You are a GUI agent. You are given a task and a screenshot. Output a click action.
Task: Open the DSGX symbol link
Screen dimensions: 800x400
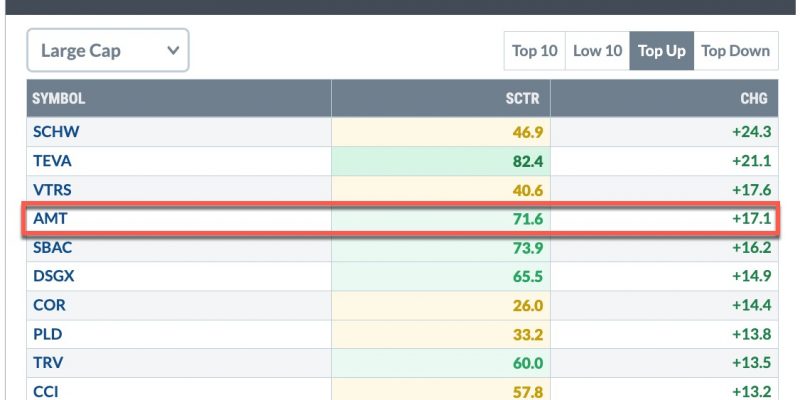[x=54, y=277]
